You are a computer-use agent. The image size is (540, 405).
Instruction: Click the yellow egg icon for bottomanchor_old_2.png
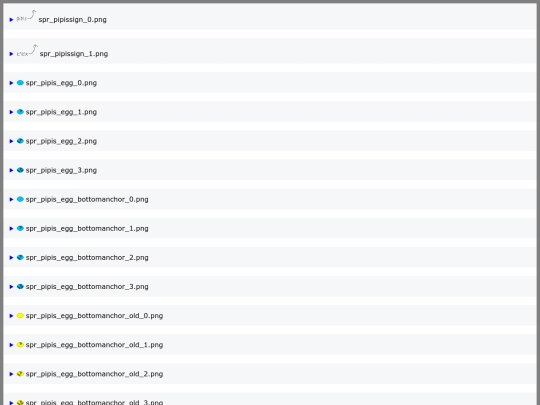click(20, 374)
